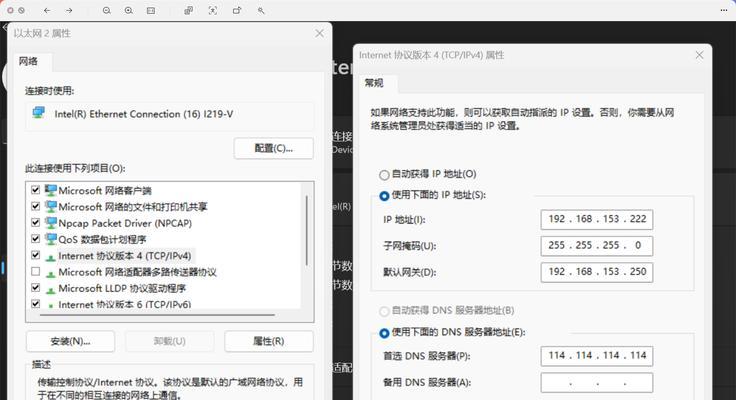Select the Microsoft LLDP 协议驱动程序 row text

pos(122,288)
